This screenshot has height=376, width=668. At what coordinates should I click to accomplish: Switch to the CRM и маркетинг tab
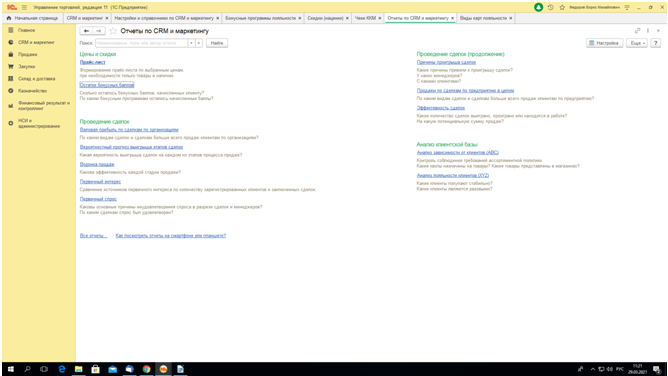click(84, 18)
